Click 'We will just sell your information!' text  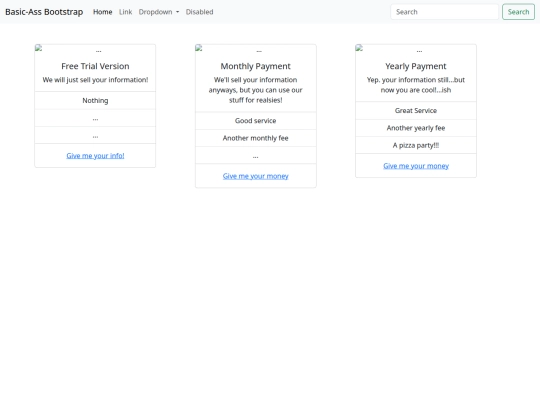(x=95, y=80)
